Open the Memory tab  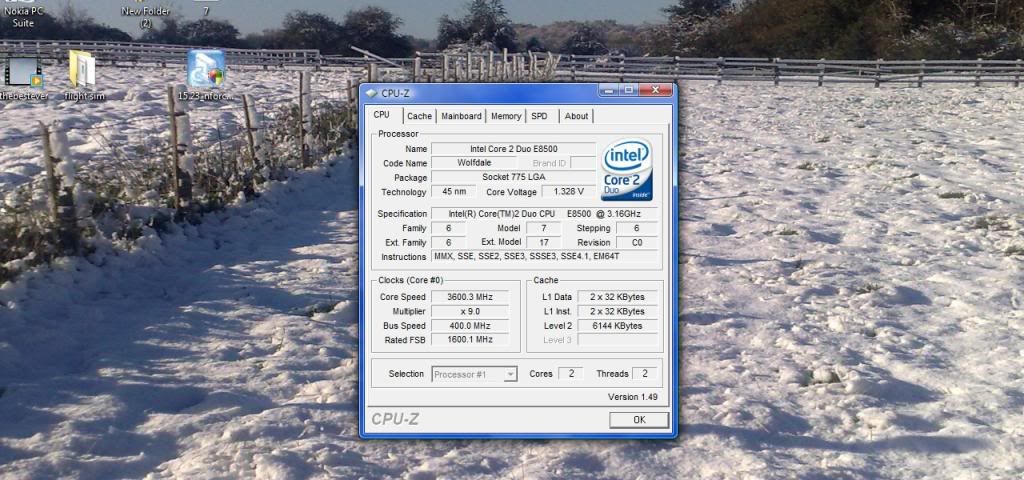coord(505,116)
